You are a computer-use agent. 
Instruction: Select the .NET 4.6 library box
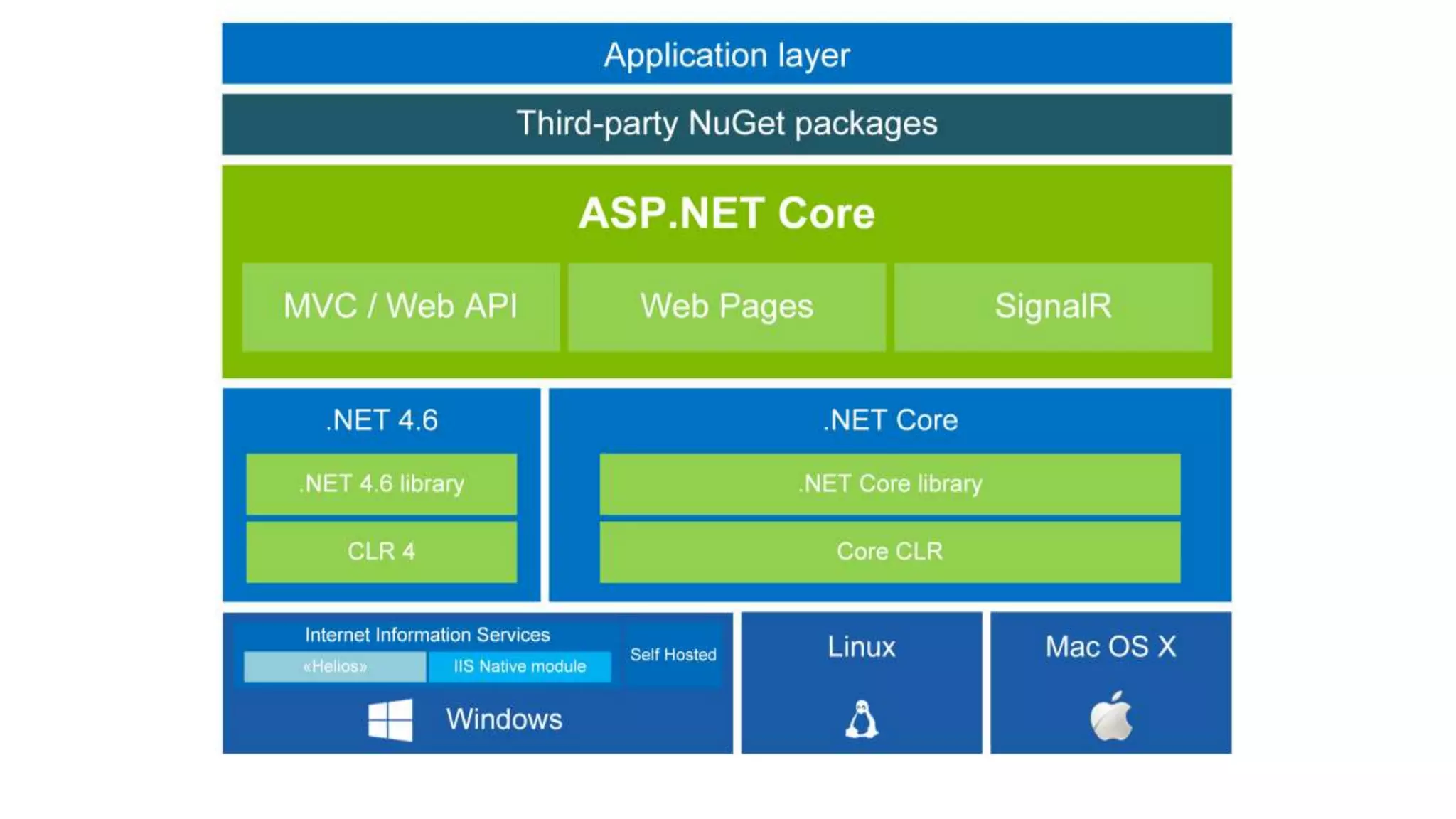pos(382,484)
